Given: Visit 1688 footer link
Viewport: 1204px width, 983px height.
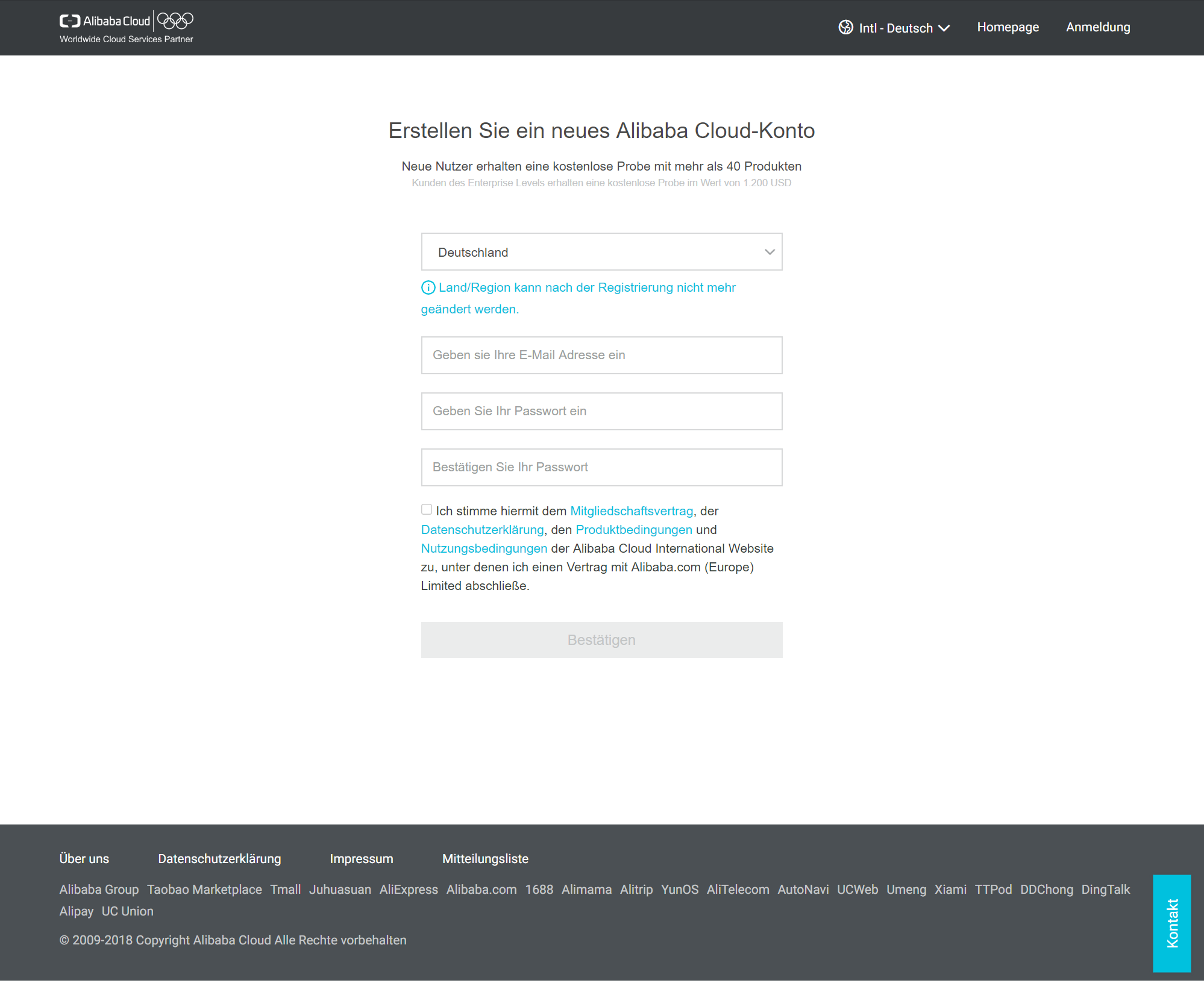Looking at the screenshot, I should click(x=539, y=890).
